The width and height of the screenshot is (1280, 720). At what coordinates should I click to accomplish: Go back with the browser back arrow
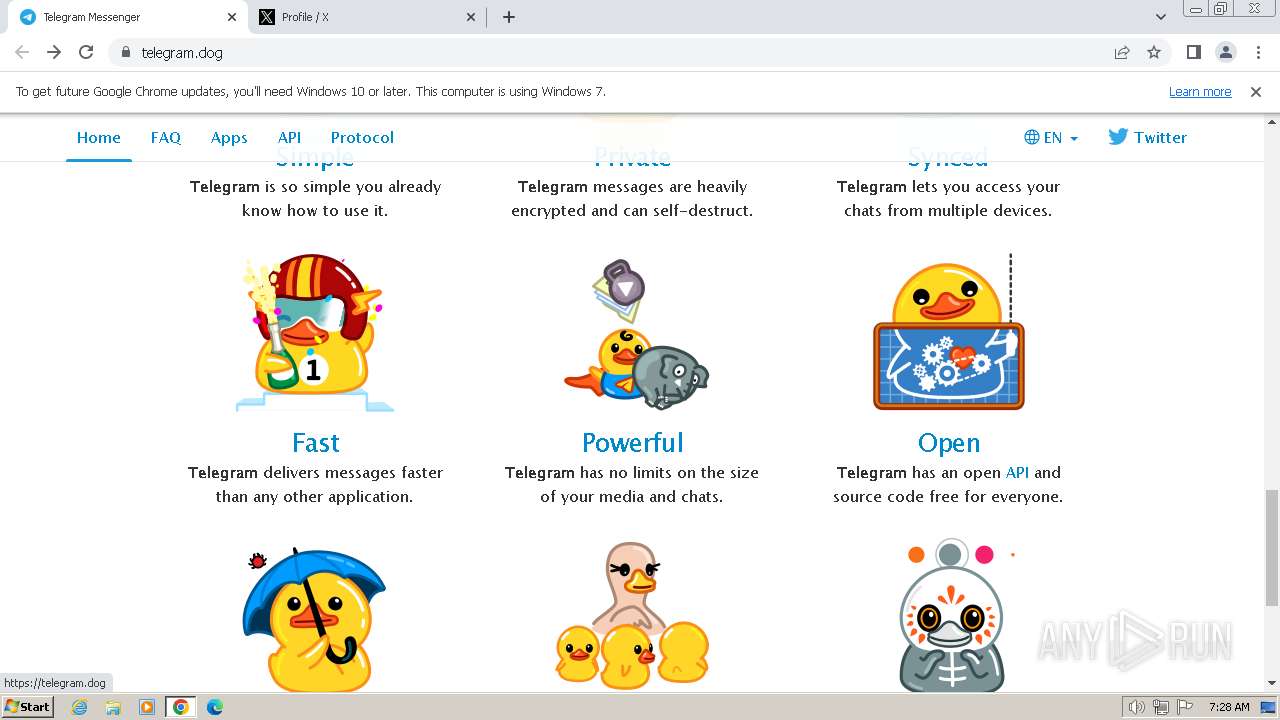point(22,52)
